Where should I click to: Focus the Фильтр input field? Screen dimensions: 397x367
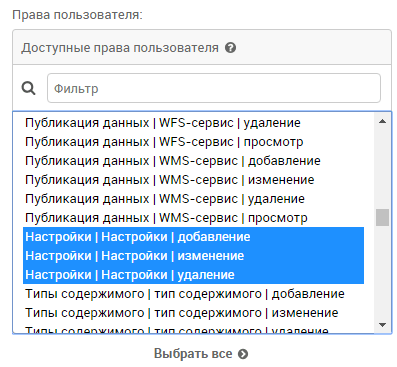pyautogui.click(x=214, y=88)
